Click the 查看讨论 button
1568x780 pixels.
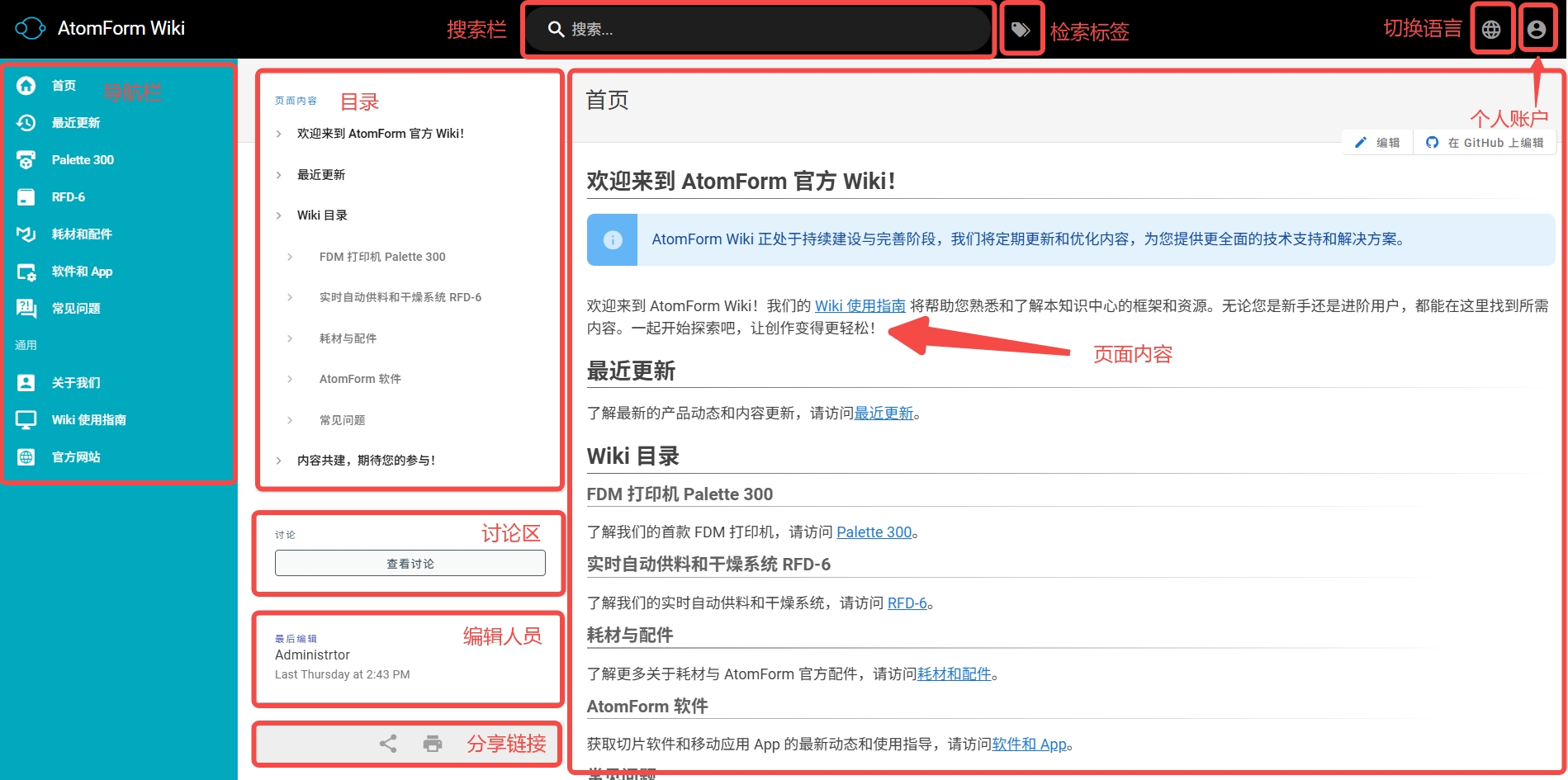[410, 563]
